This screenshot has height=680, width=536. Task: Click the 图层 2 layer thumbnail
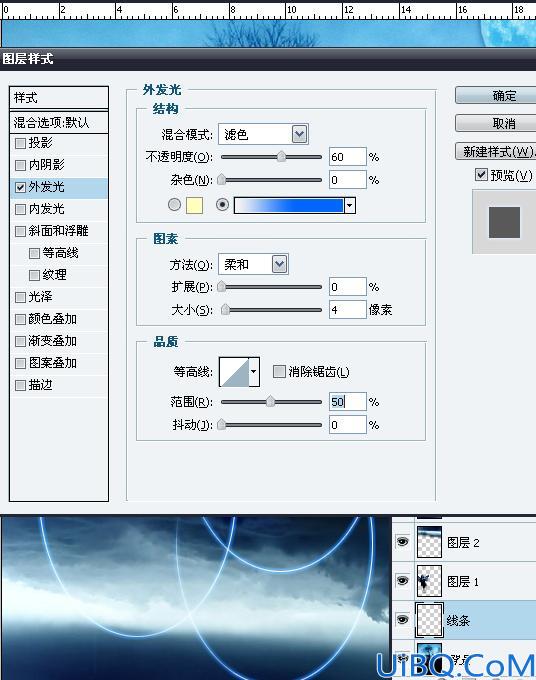click(x=429, y=542)
